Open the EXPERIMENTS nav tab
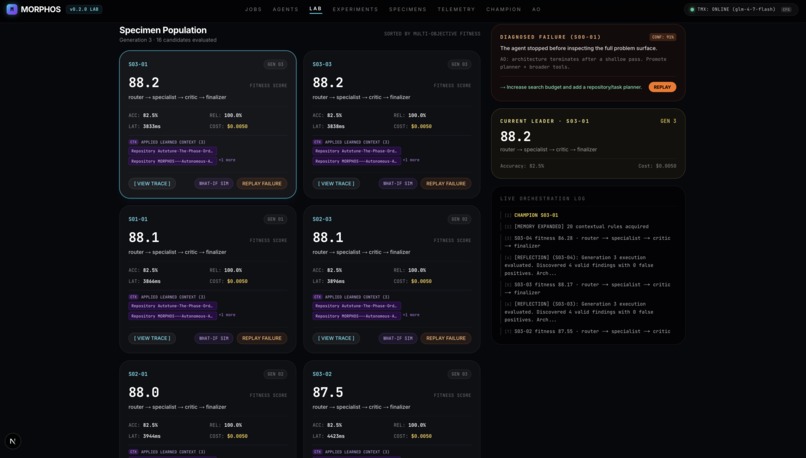This screenshot has width=806, height=458. click(355, 9)
